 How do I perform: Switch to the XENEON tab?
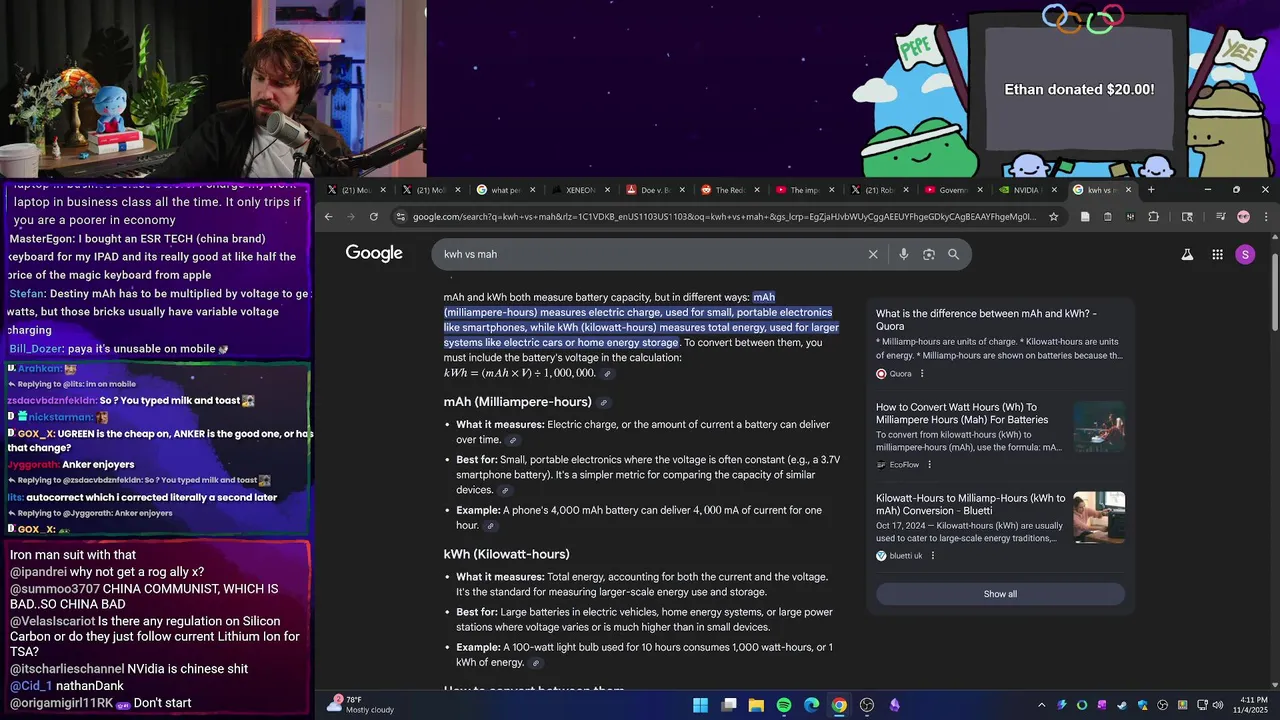tap(580, 190)
